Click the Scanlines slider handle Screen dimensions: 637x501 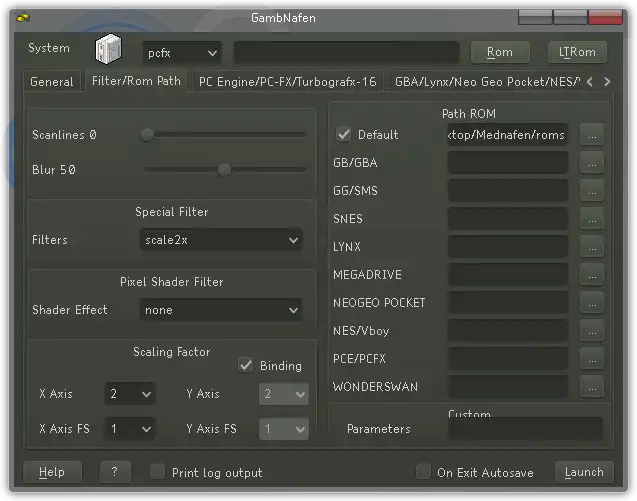147,134
